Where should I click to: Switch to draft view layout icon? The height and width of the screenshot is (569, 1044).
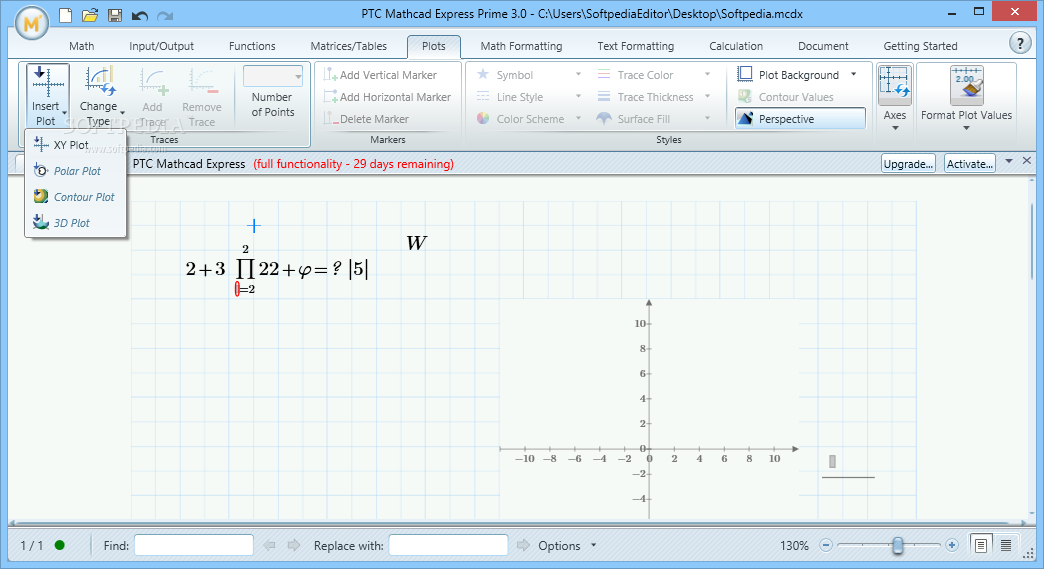click(1006, 546)
